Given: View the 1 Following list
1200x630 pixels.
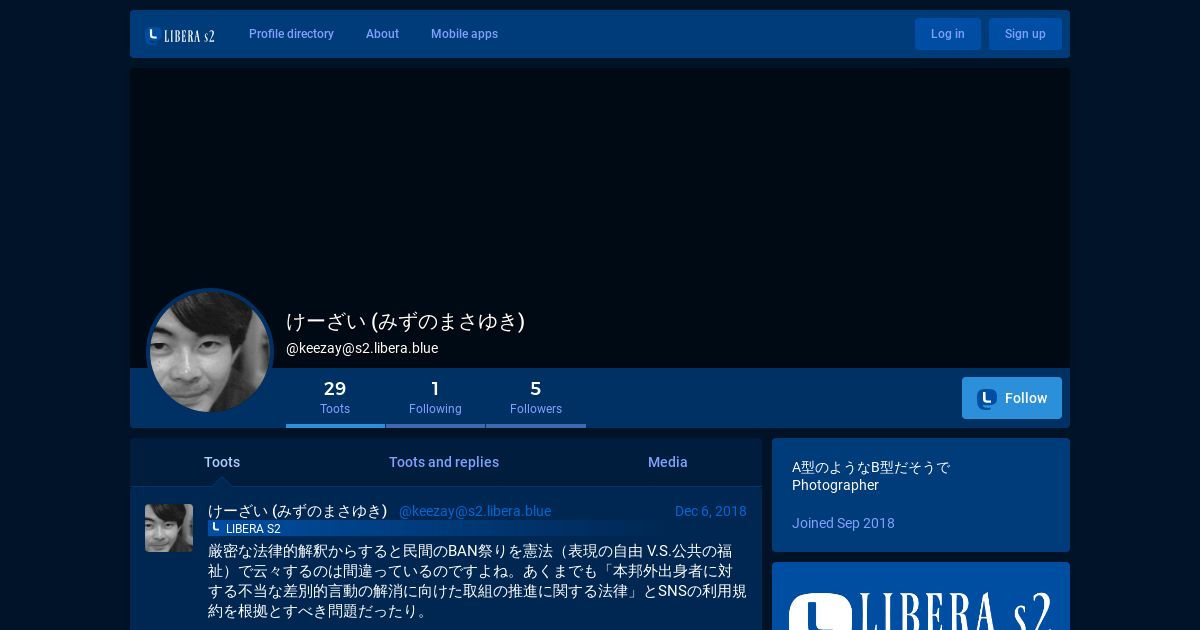Looking at the screenshot, I should click(435, 398).
